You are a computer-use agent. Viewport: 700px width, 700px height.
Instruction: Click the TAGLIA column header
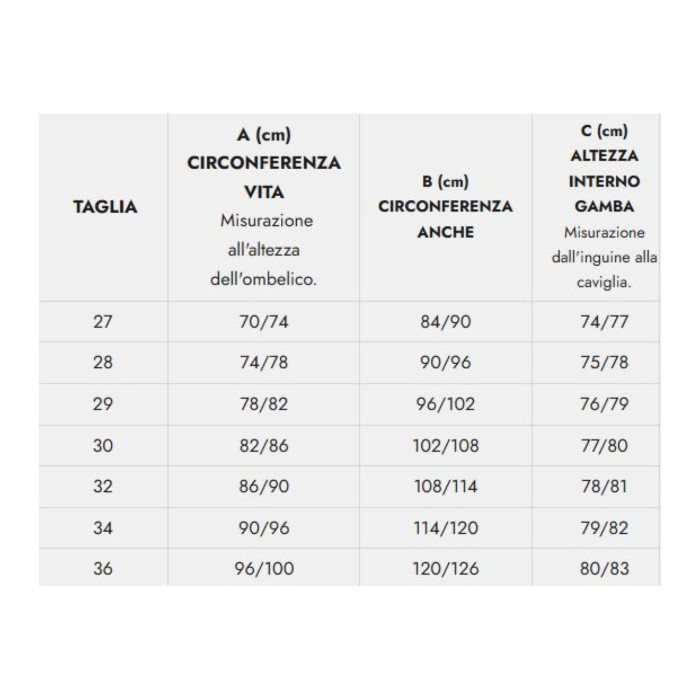coord(105,208)
